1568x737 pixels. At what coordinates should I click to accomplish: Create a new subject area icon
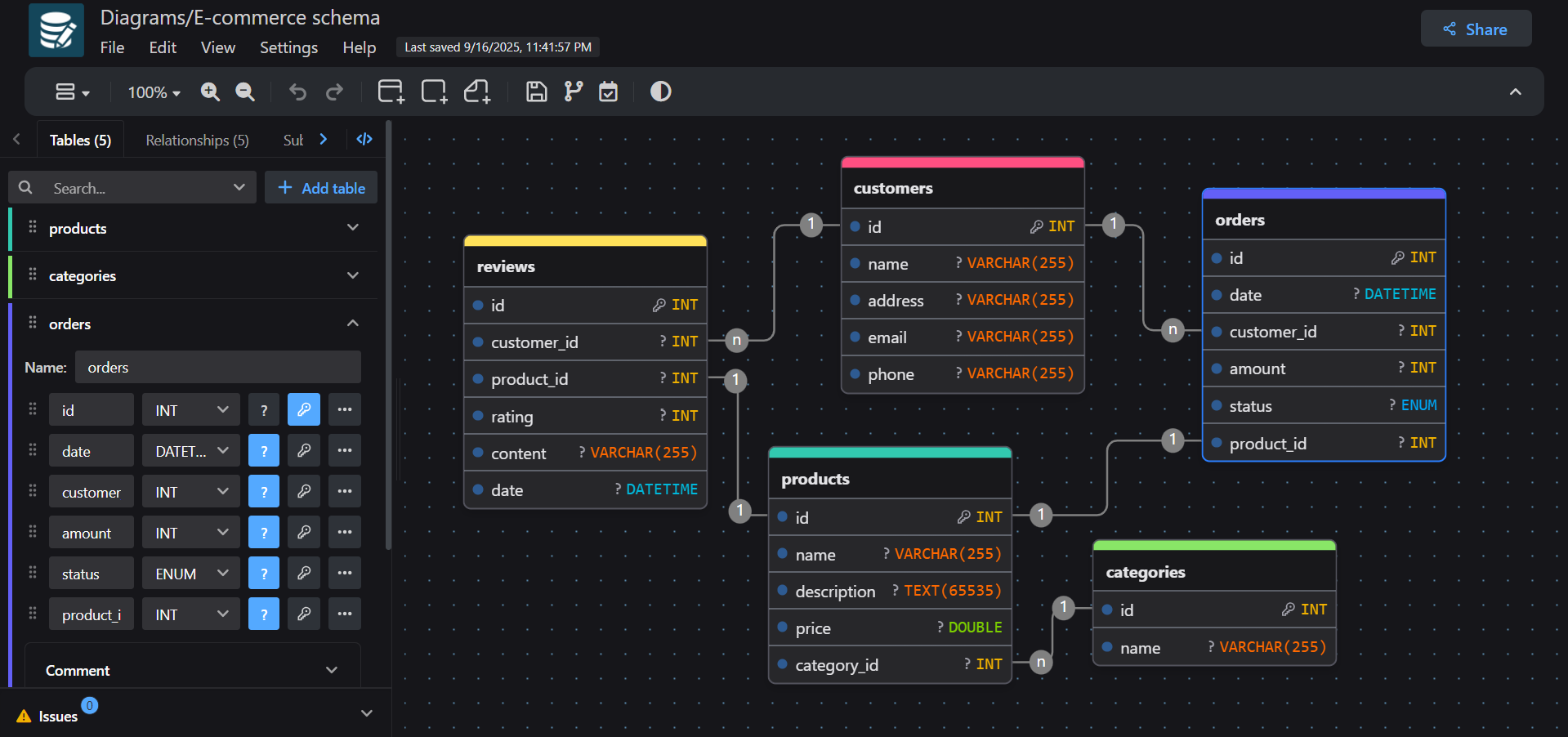coord(434,92)
